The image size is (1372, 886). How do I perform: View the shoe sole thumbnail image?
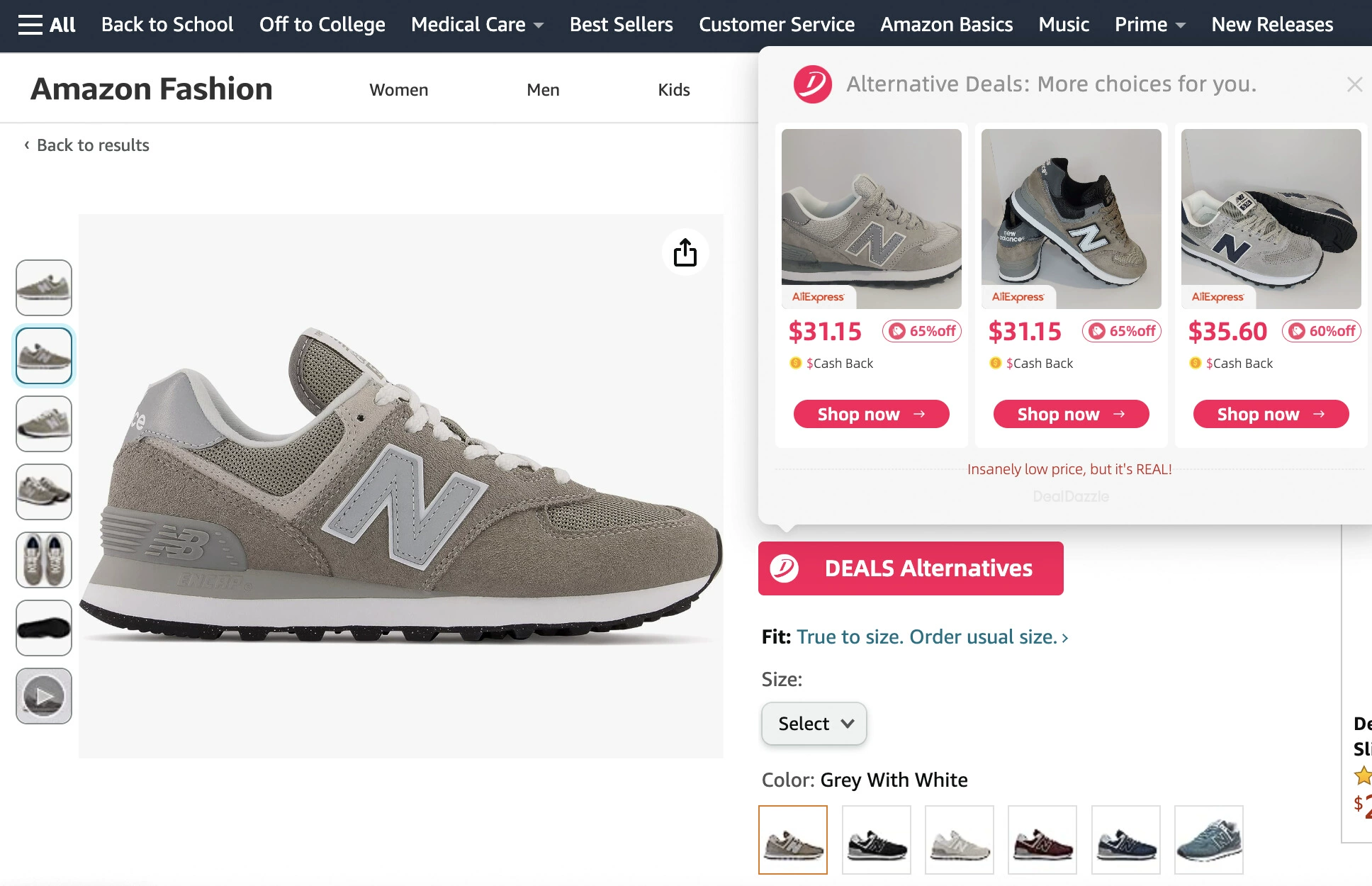44,628
